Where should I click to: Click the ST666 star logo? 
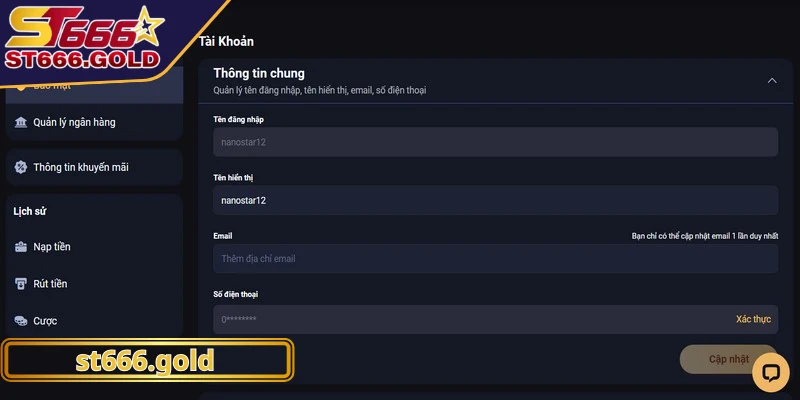click(x=85, y=39)
